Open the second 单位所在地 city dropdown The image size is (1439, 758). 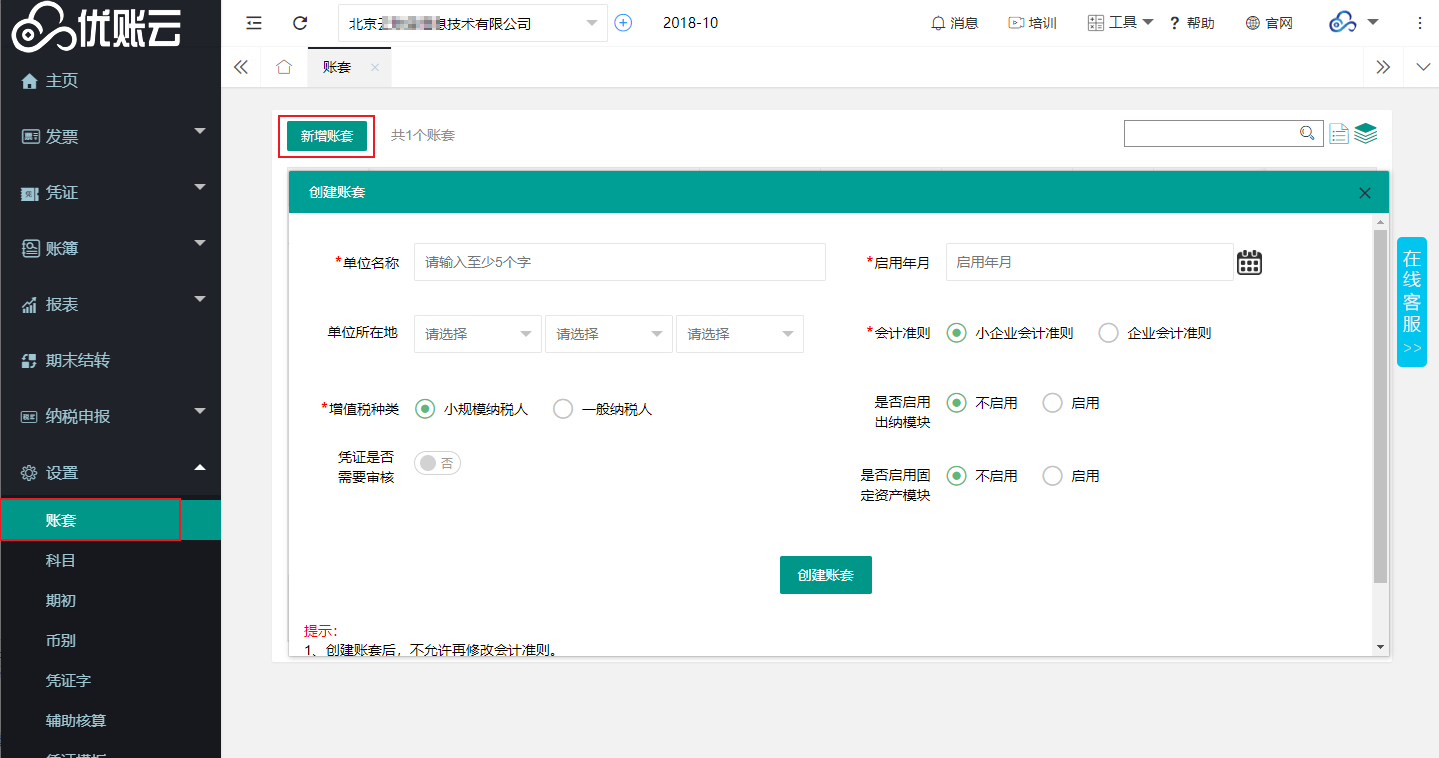tap(609, 334)
